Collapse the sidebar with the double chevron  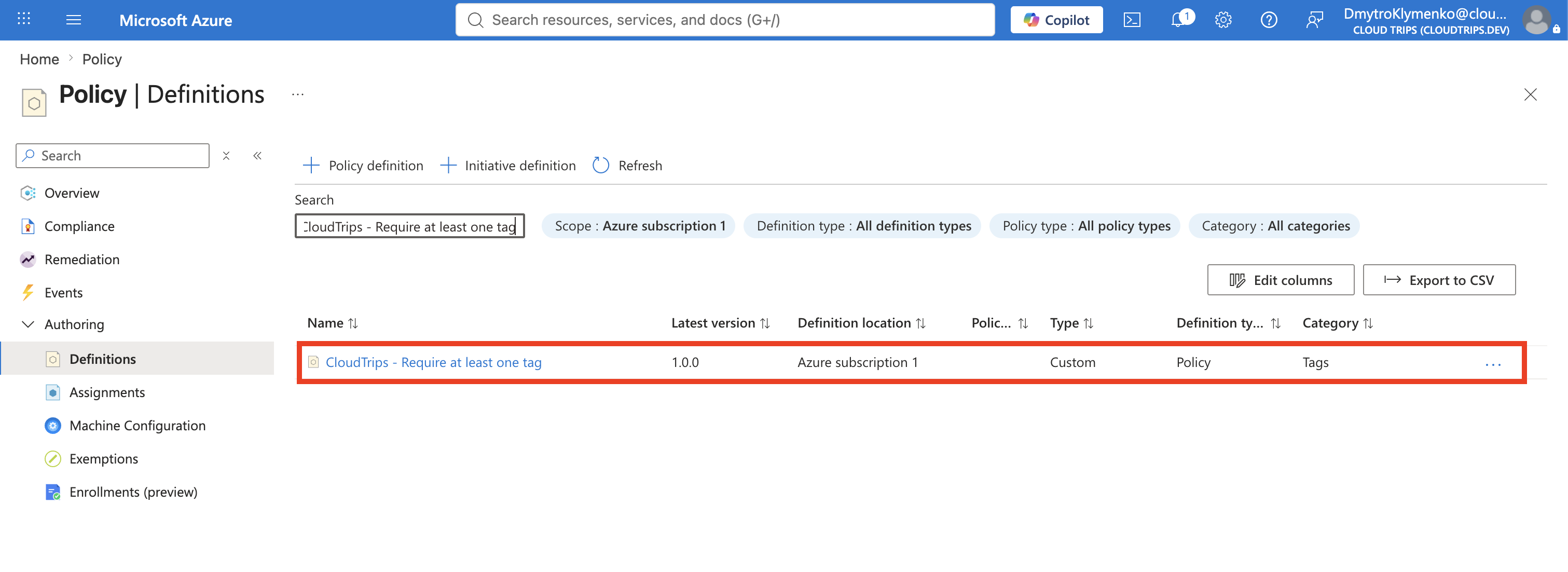257,155
